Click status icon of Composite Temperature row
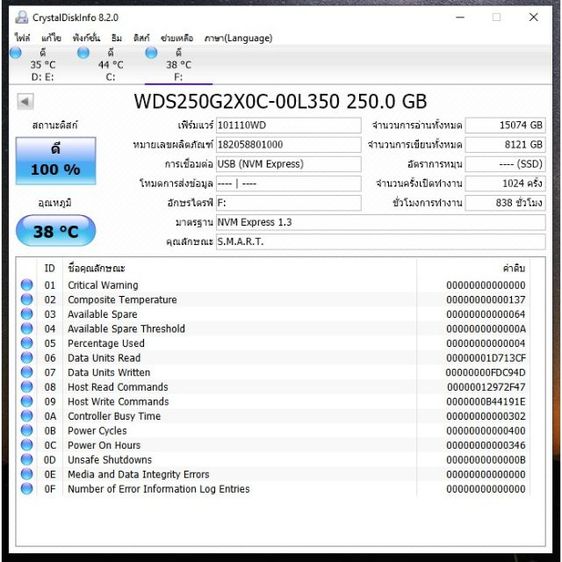This screenshot has width=562, height=562. point(27,299)
